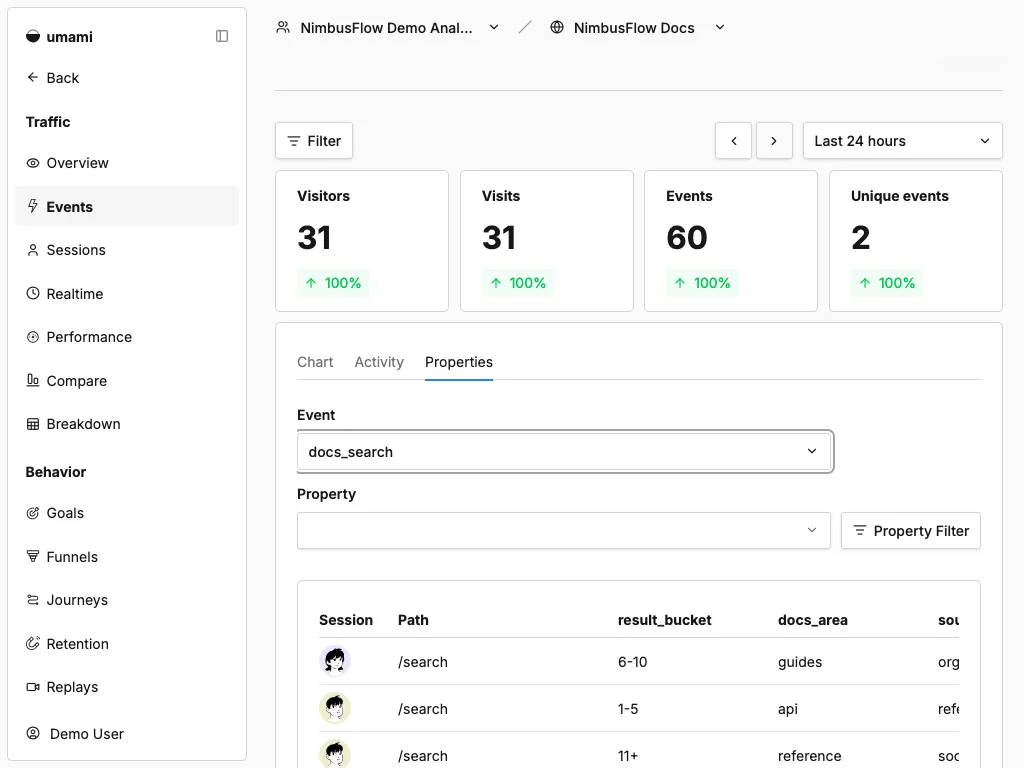Click the Path column header
The width and height of the screenshot is (1024, 768).
point(413,620)
